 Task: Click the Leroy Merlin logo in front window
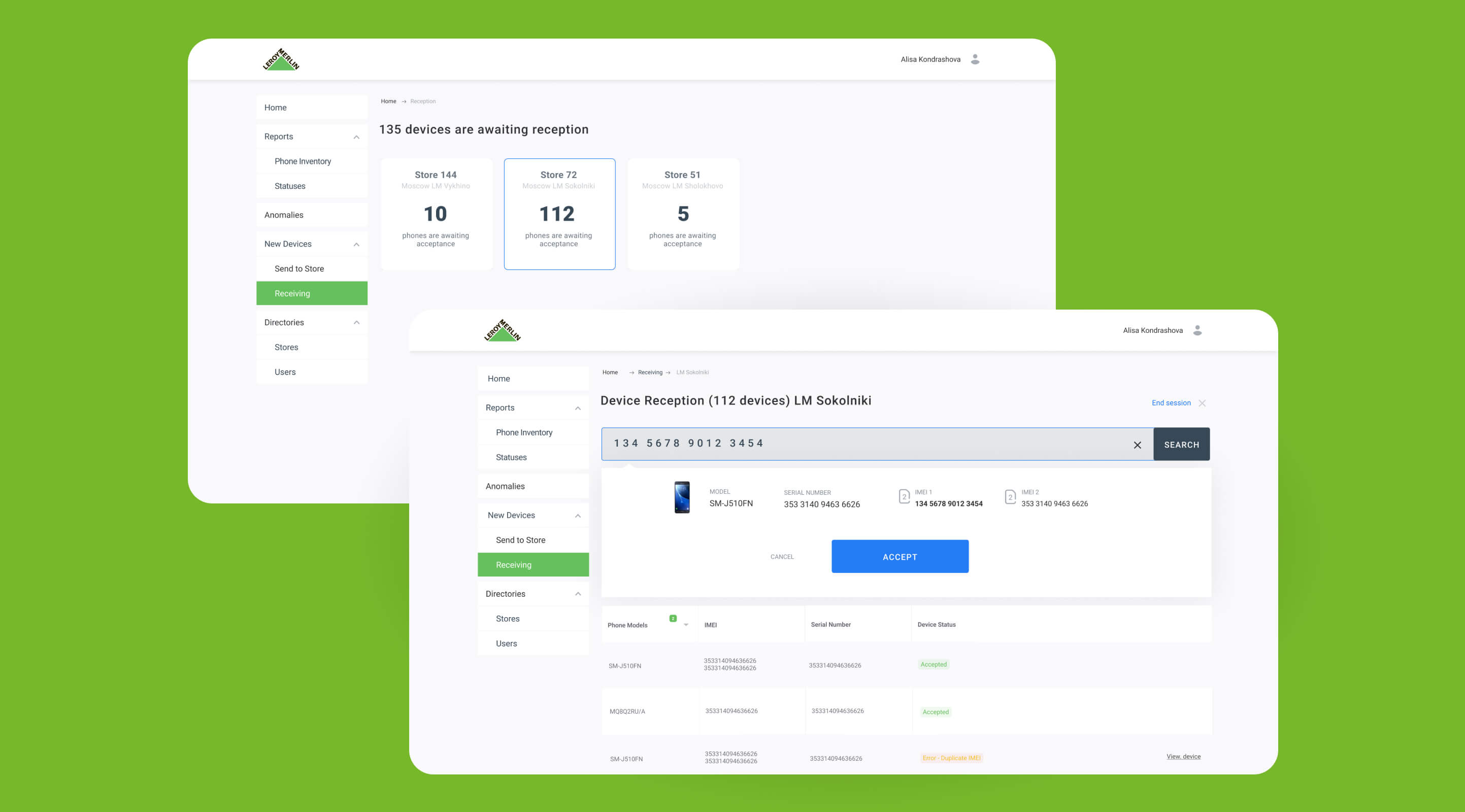point(502,330)
